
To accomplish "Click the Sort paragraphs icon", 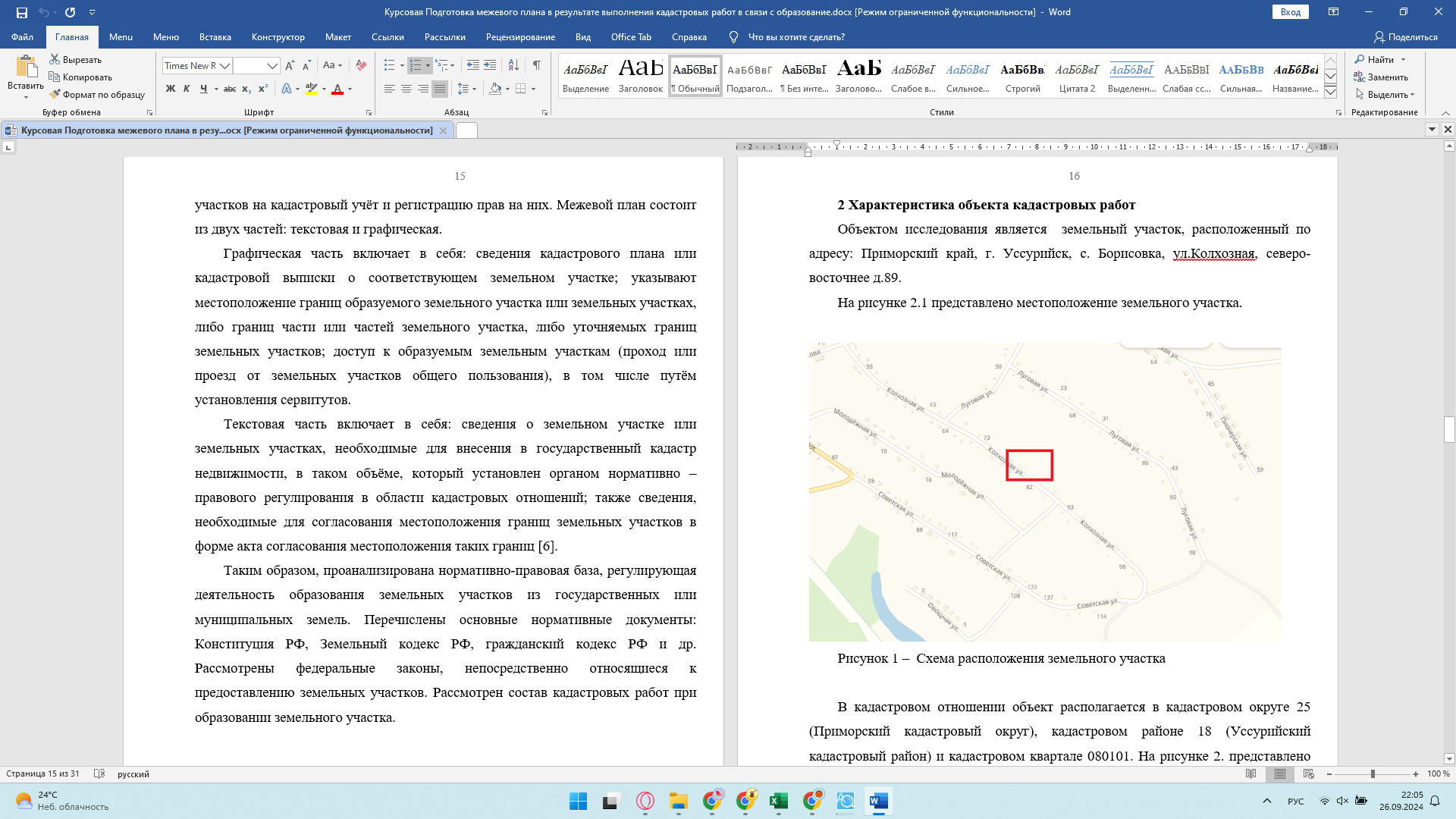I will [x=513, y=66].
